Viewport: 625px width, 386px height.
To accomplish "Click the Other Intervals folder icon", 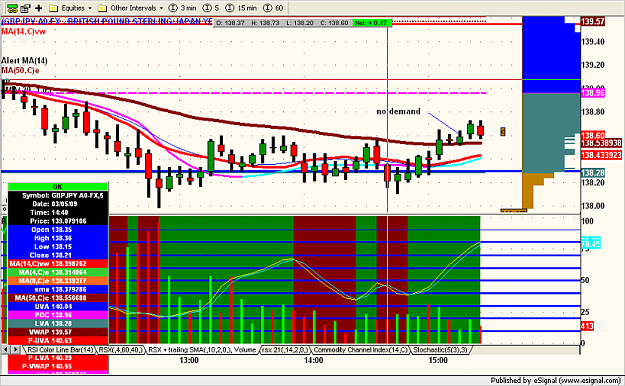I will 102,8.
